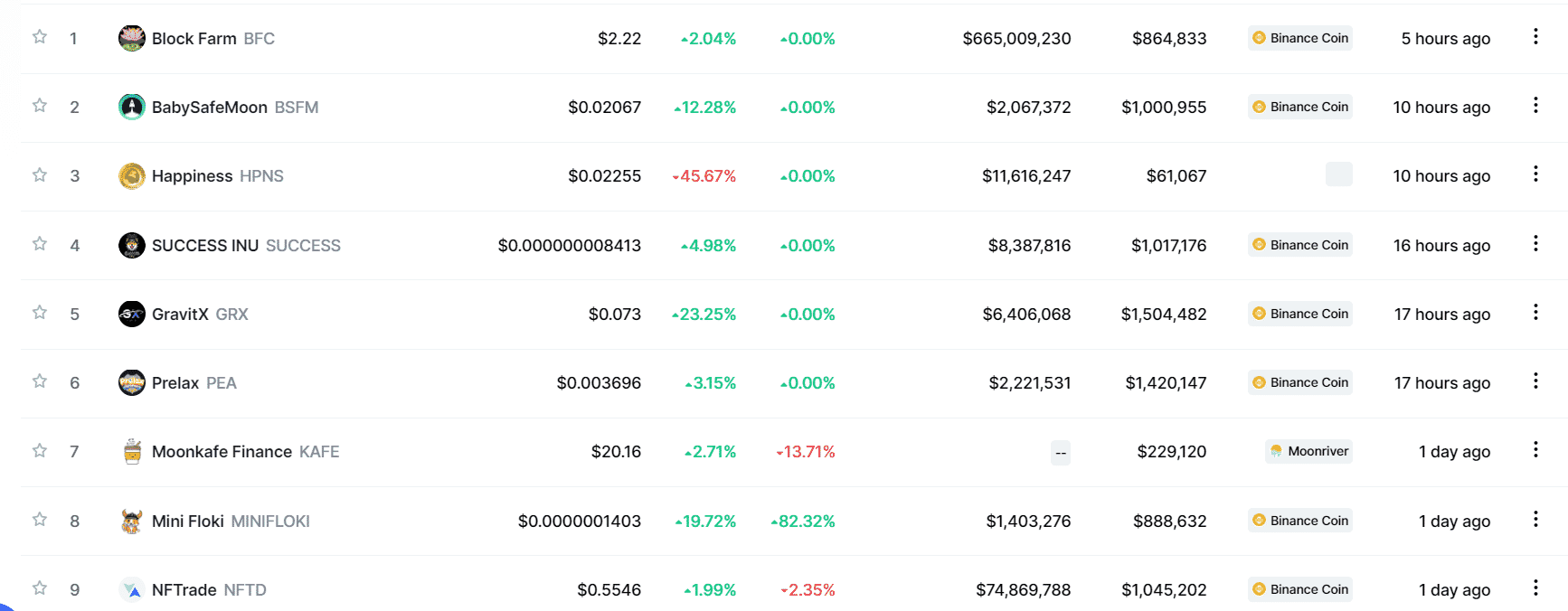Click Binance Coin badge in SUCCESS INU row
Screen dimensions: 1568x611
pyautogui.click(x=1300, y=245)
